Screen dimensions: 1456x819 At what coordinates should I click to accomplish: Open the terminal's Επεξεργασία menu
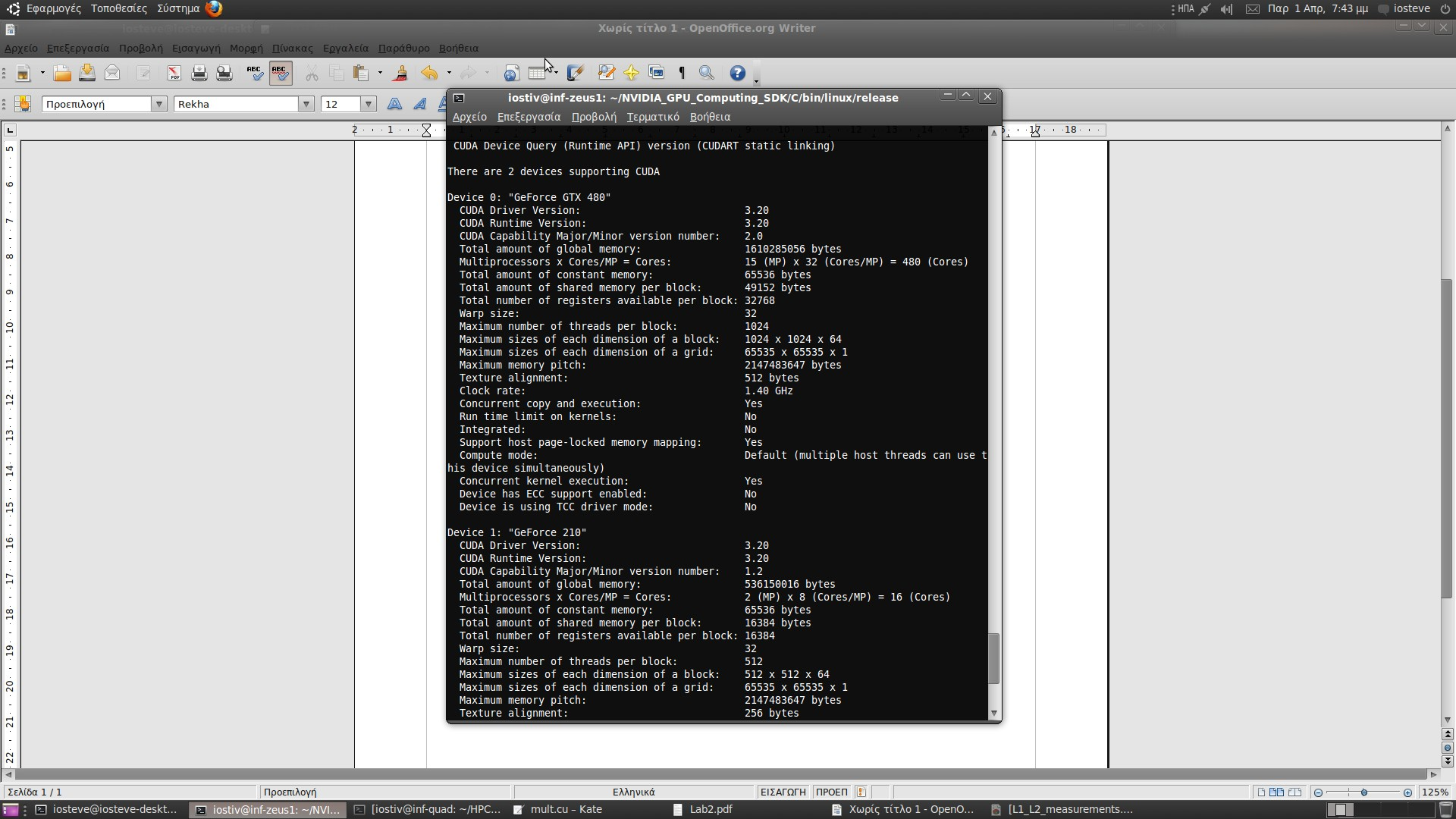(529, 117)
